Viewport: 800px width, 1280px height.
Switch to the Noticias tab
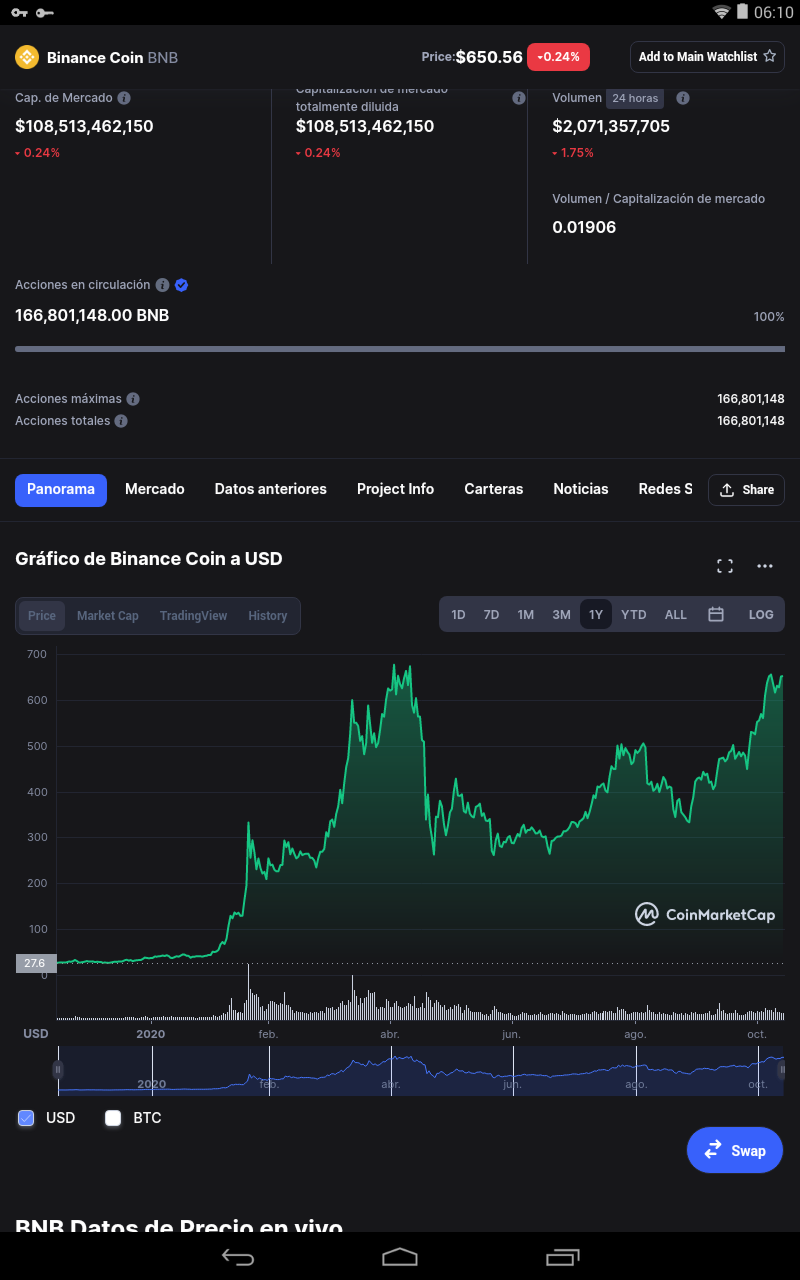pos(581,489)
